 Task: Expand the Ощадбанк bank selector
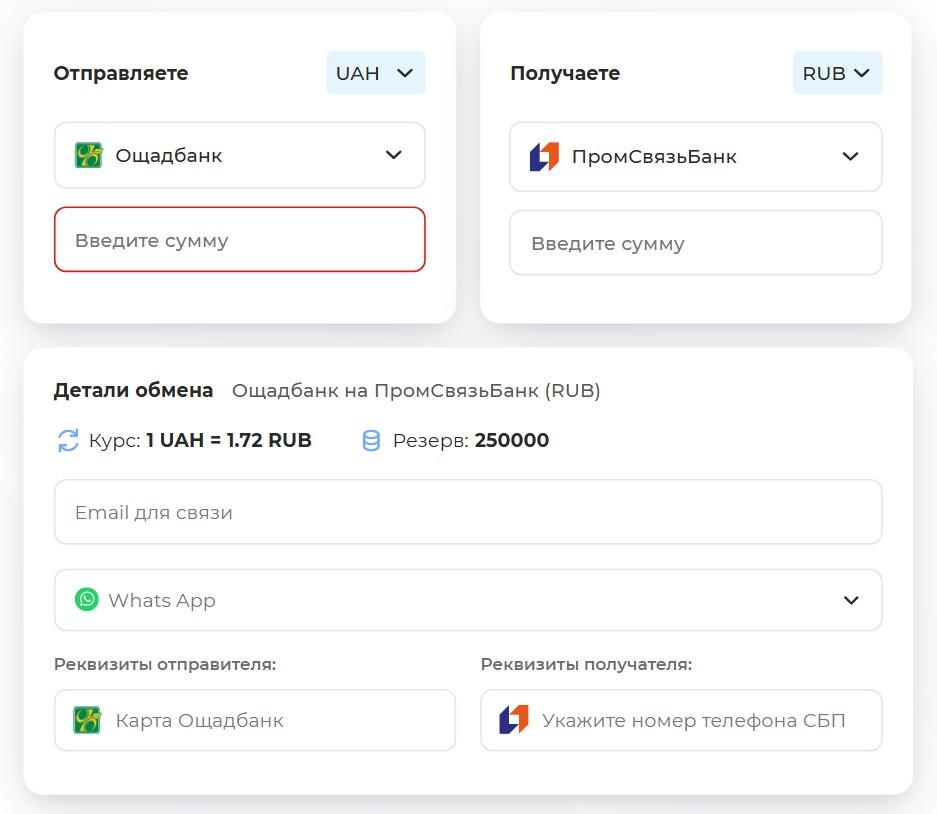(x=240, y=155)
